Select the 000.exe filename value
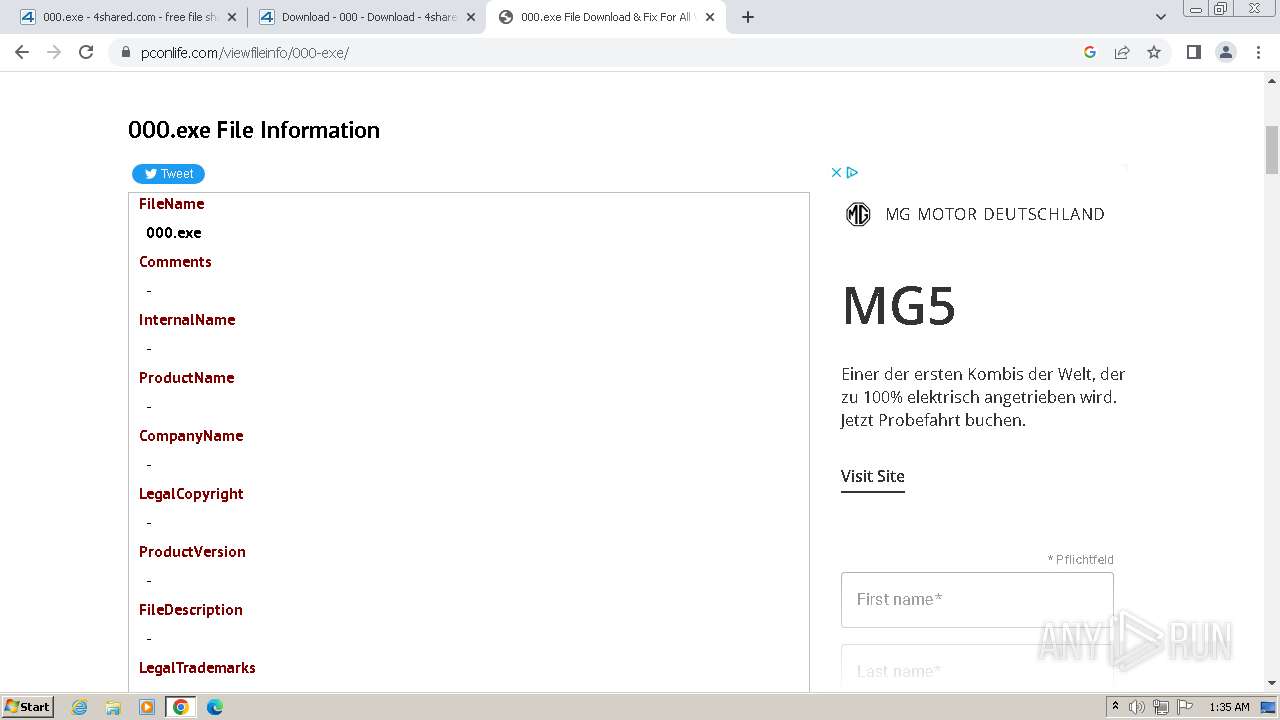This screenshot has height=720, width=1280. pyautogui.click(x=174, y=232)
